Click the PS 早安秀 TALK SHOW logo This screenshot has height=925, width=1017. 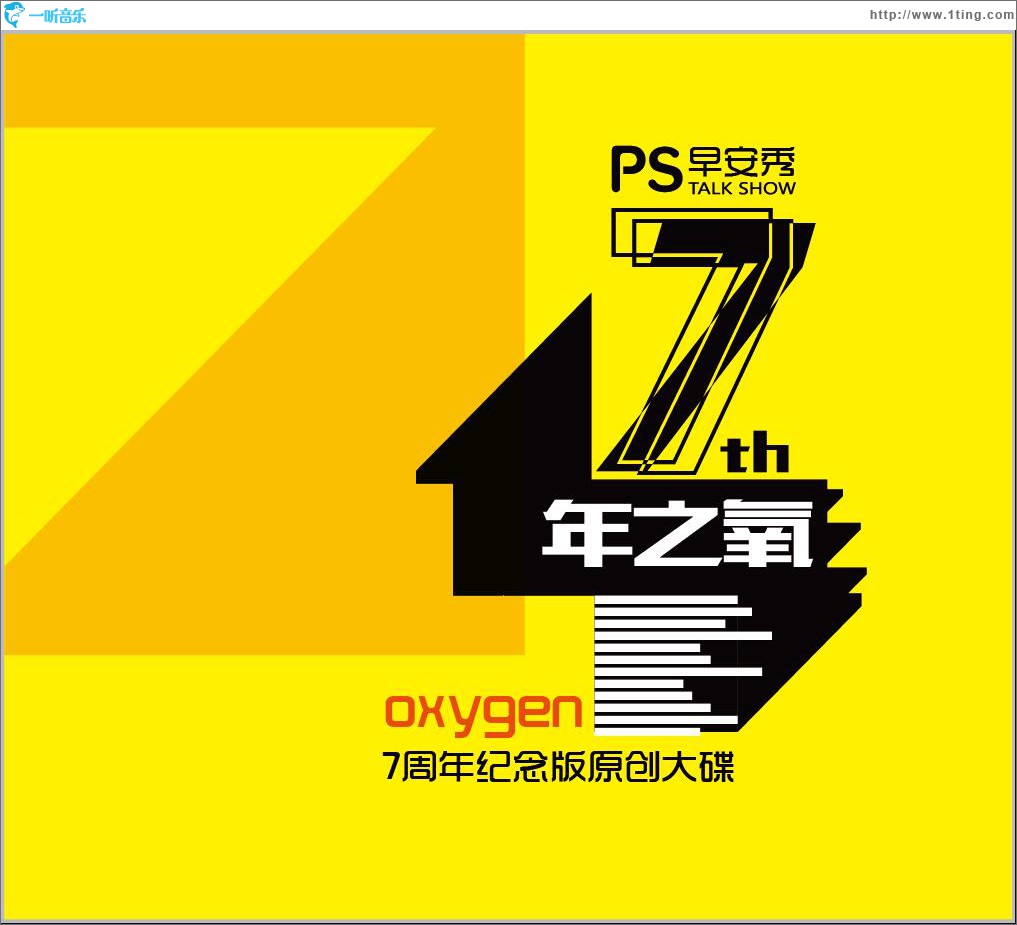click(x=704, y=171)
